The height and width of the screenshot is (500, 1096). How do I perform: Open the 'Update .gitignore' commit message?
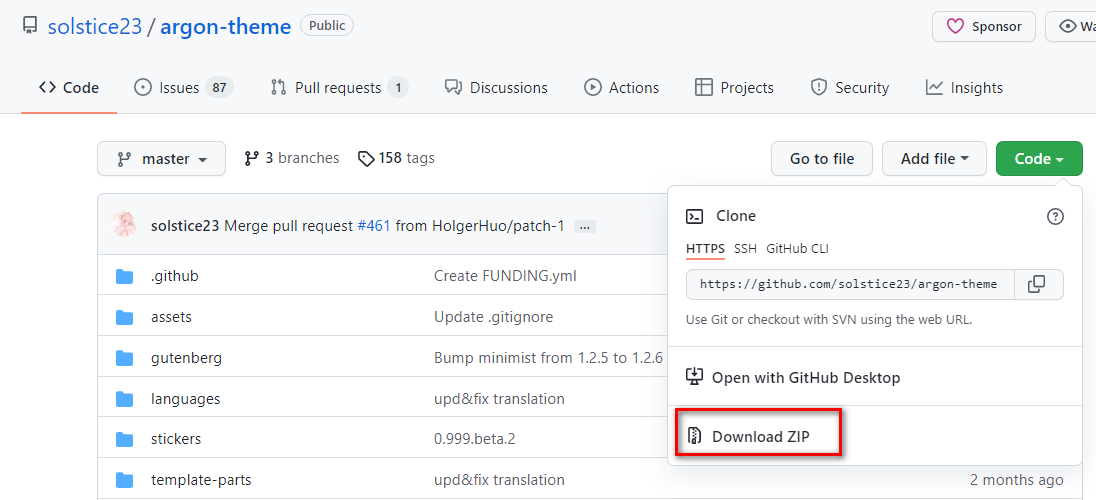[493, 317]
